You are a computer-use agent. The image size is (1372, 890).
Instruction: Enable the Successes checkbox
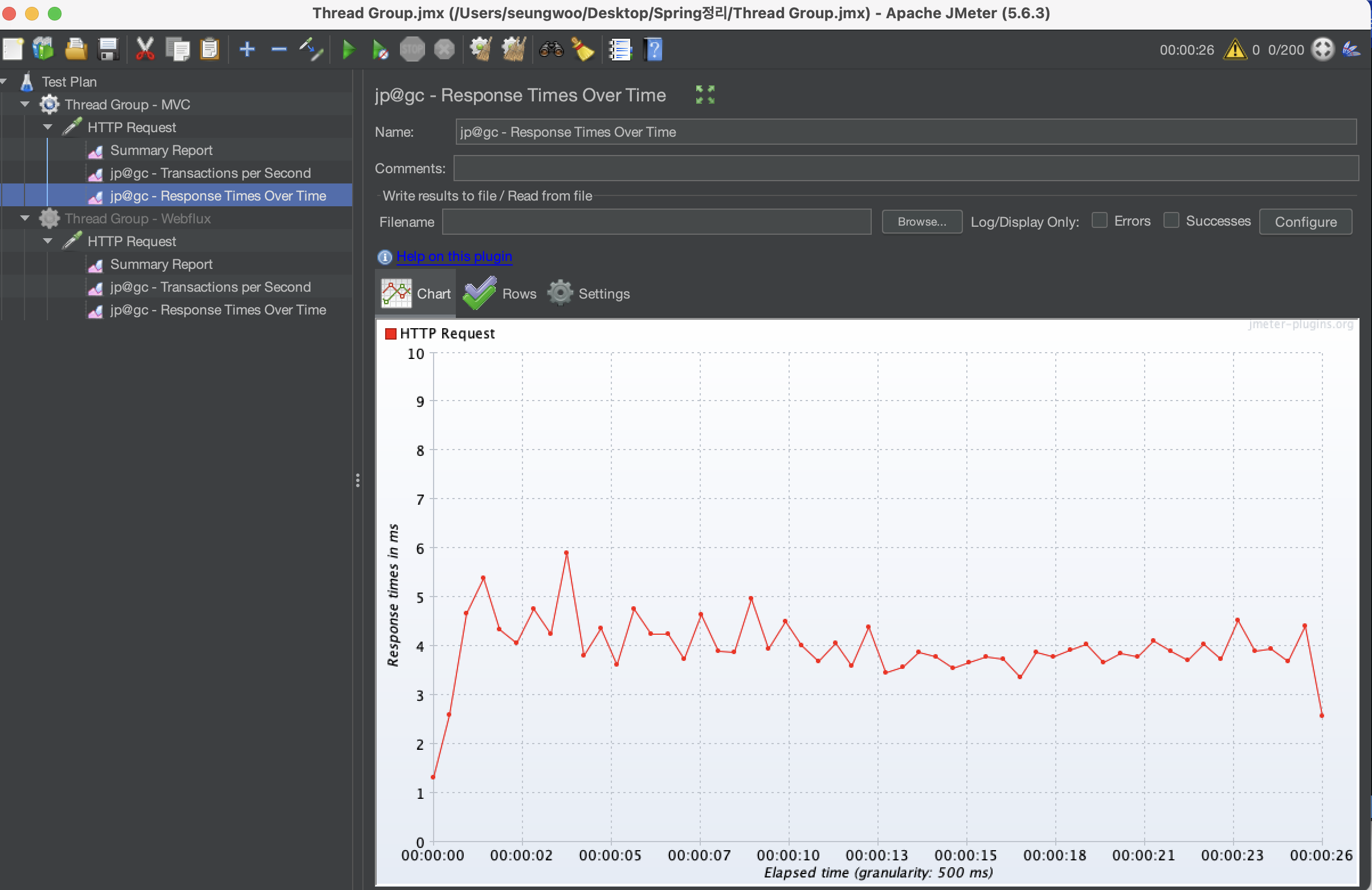click(1171, 221)
